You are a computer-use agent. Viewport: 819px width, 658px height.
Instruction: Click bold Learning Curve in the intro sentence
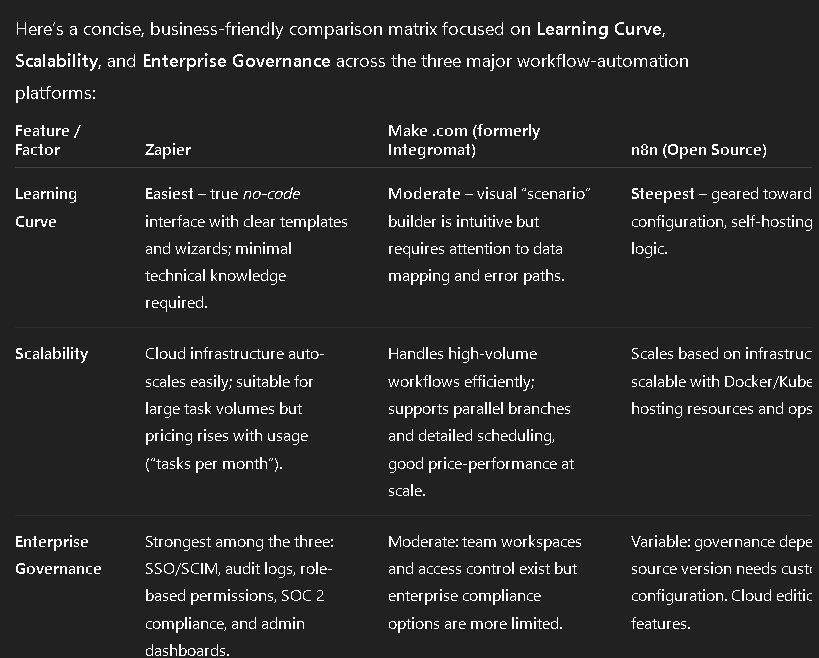coord(599,30)
